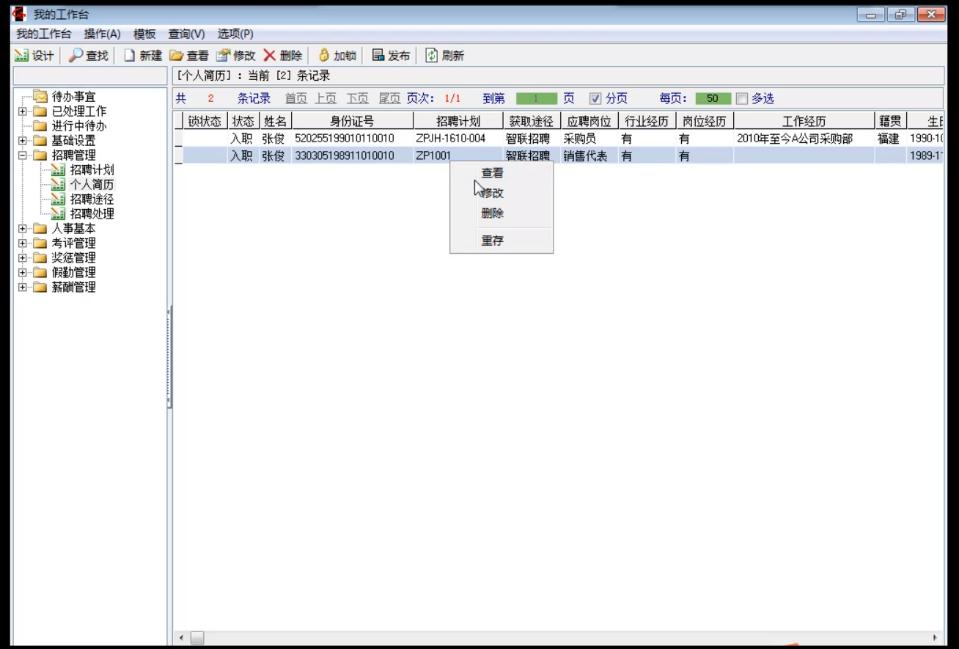This screenshot has height=649, width=959.
Task: Select the 待办事宜 folder
Action: click(73, 97)
